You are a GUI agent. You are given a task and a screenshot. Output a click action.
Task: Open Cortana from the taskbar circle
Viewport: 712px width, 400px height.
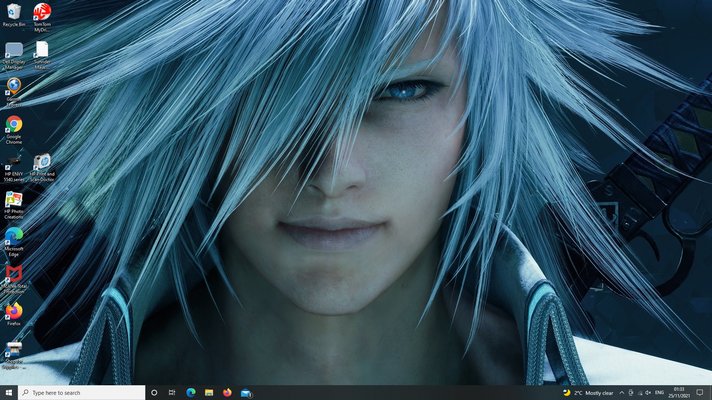coord(154,393)
